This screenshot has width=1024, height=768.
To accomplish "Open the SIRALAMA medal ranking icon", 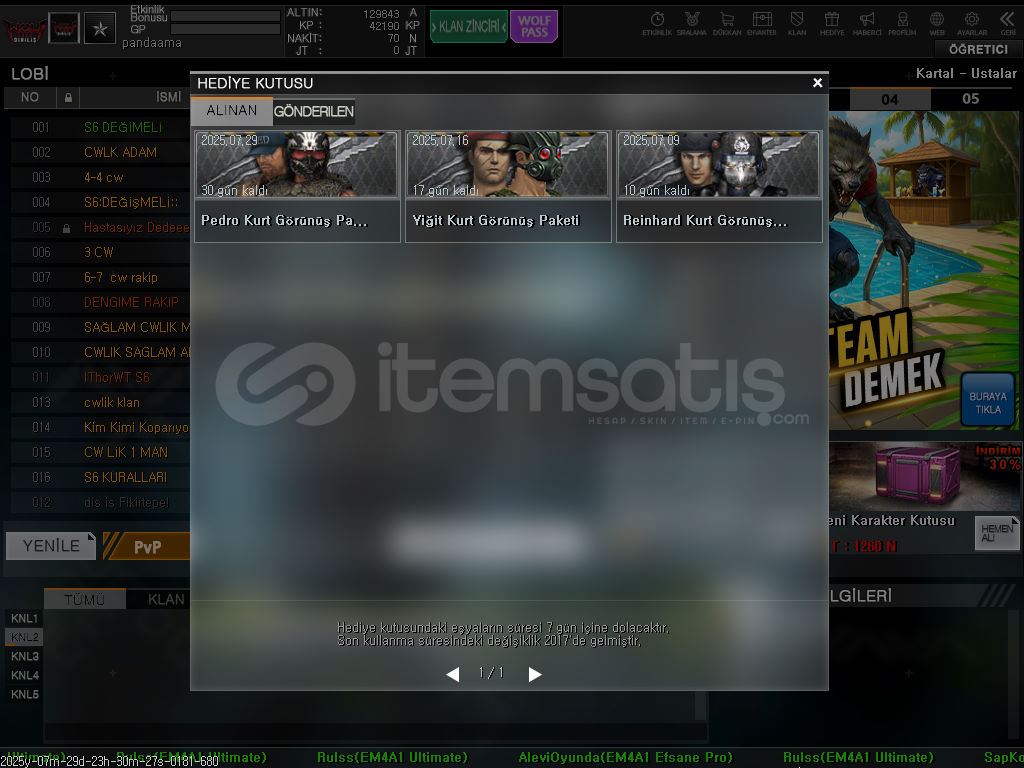I will point(692,24).
